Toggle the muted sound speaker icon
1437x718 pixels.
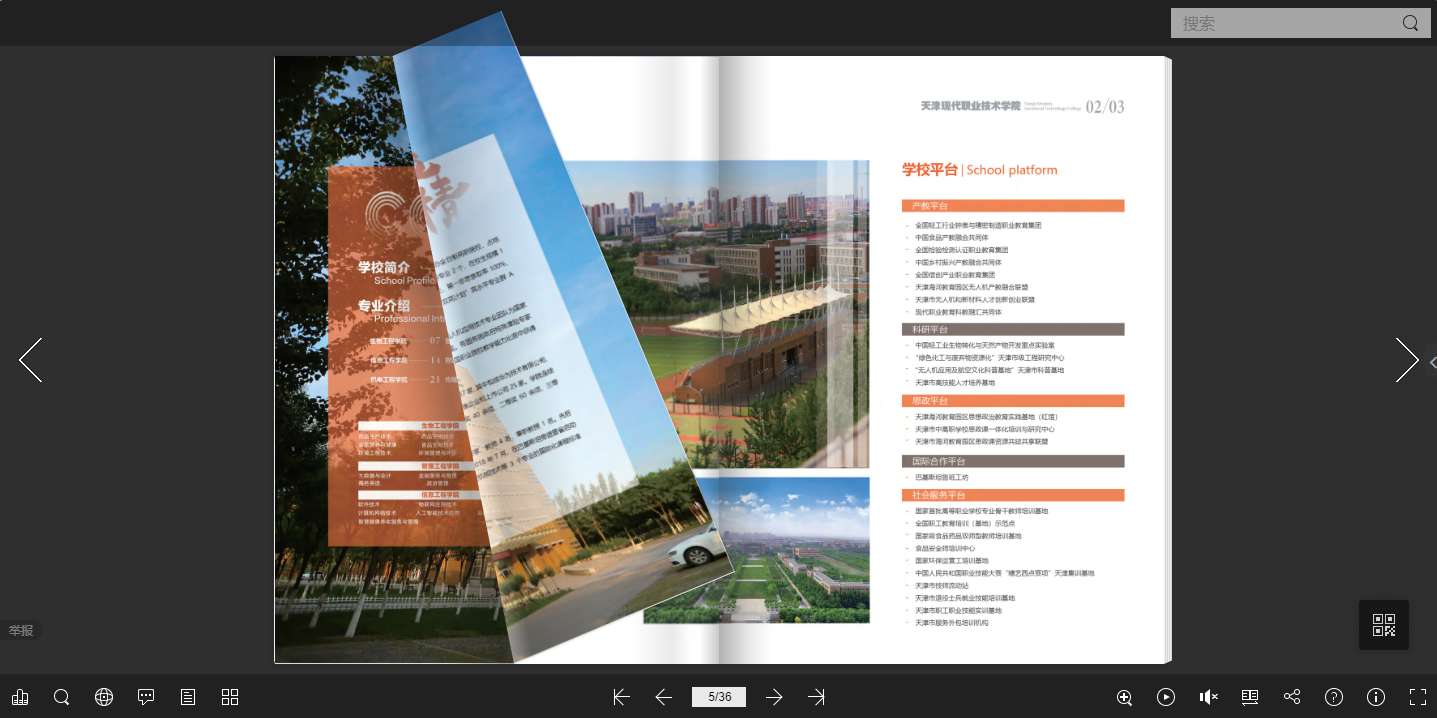click(x=1208, y=697)
